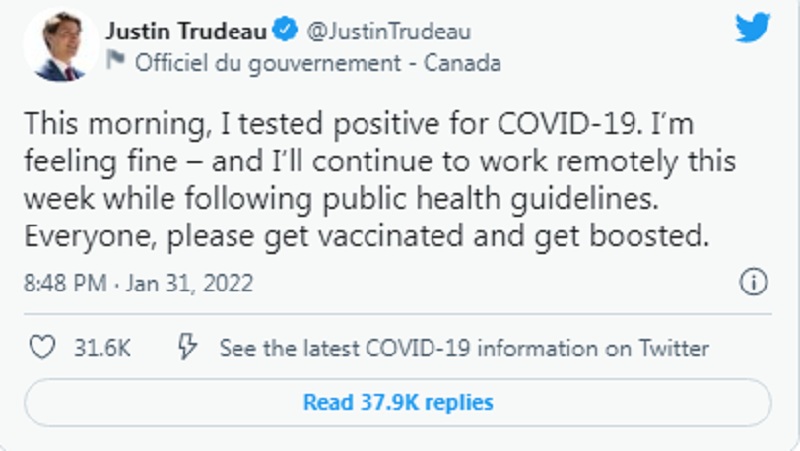Open the @JustinTrudeau handle link

387,32
